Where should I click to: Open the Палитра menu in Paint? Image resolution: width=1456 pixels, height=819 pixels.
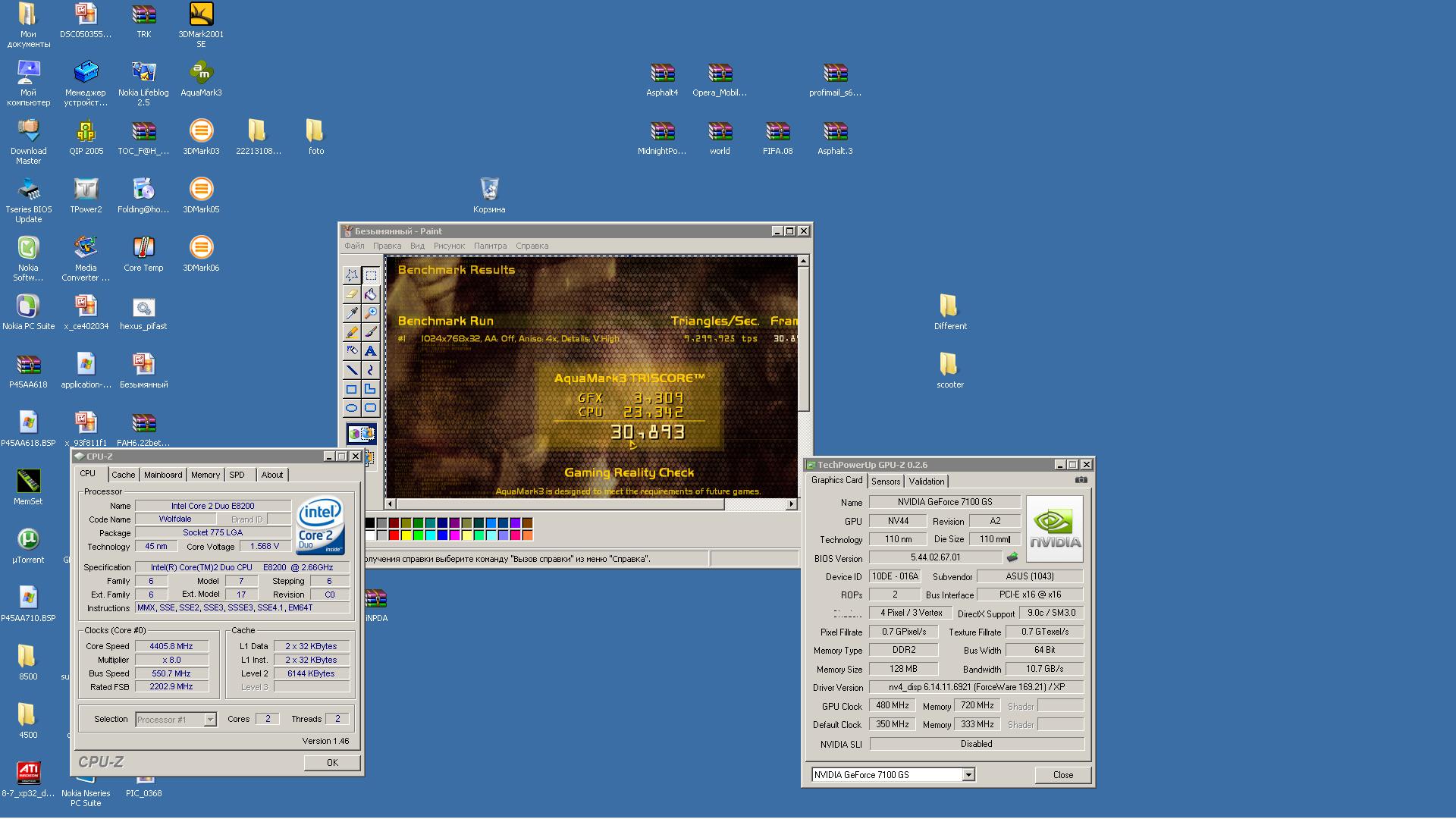tap(490, 246)
